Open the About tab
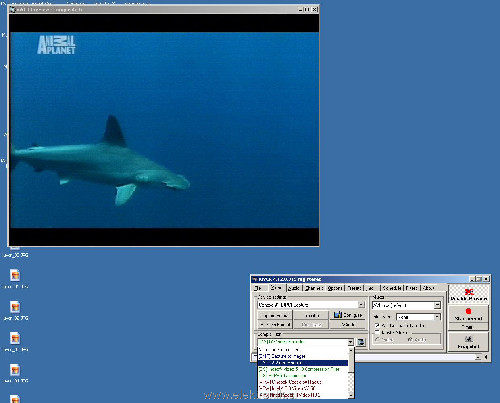 tap(428, 288)
